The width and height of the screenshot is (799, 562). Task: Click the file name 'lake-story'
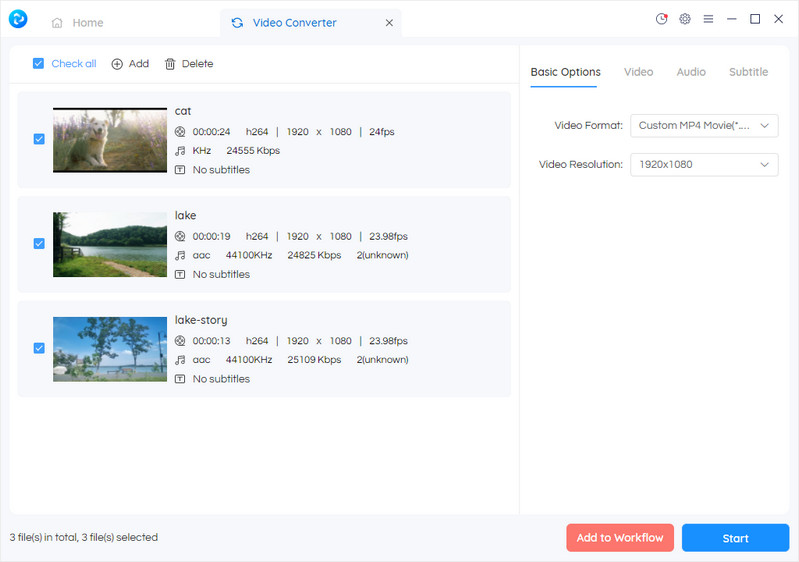pos(201,320)
